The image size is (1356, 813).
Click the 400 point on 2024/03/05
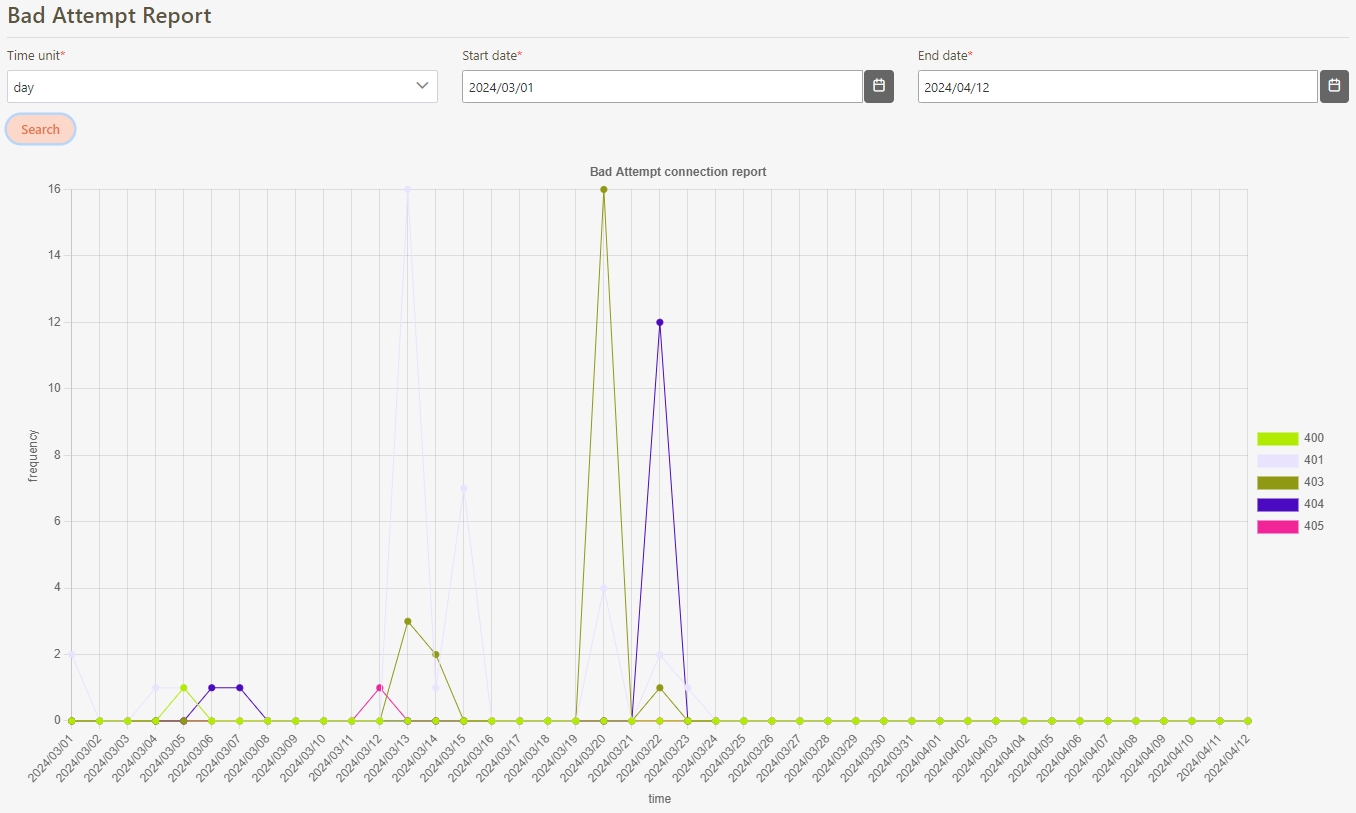click(x=184, y=688)
